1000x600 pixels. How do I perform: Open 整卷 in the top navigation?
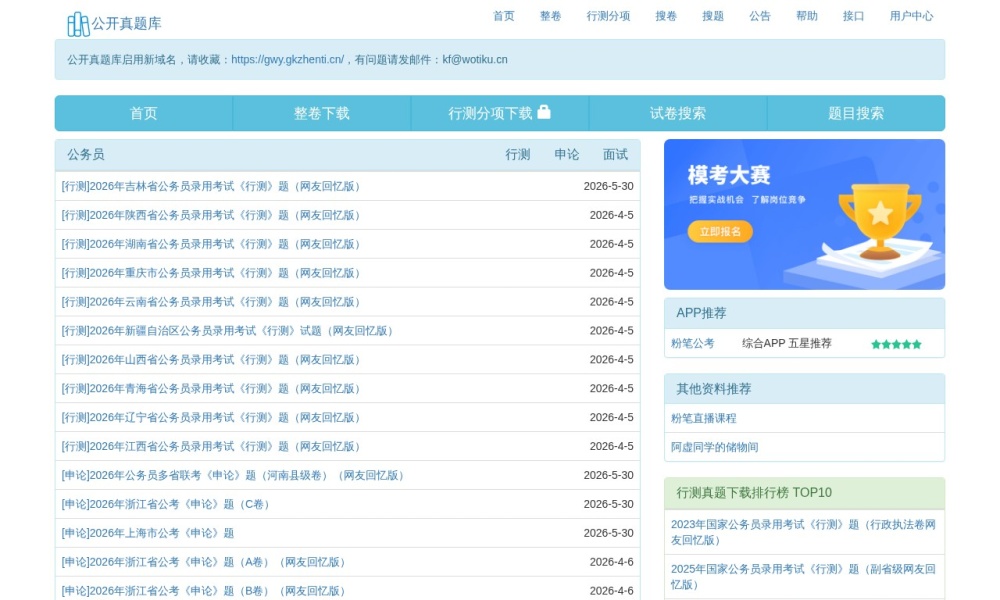pos(550,16)
